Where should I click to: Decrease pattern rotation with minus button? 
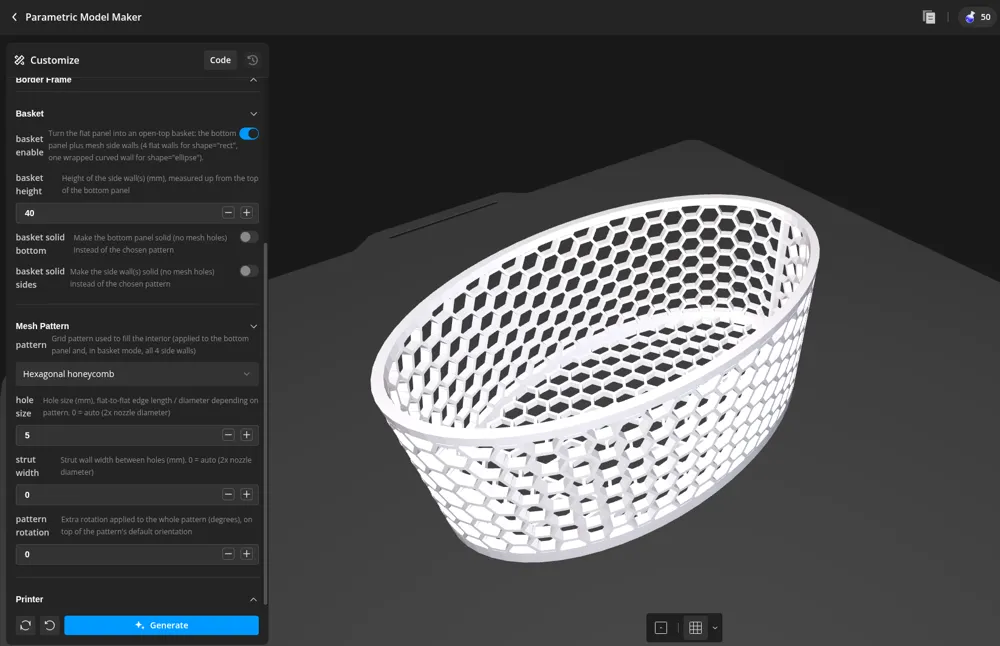tap(228, 554)
